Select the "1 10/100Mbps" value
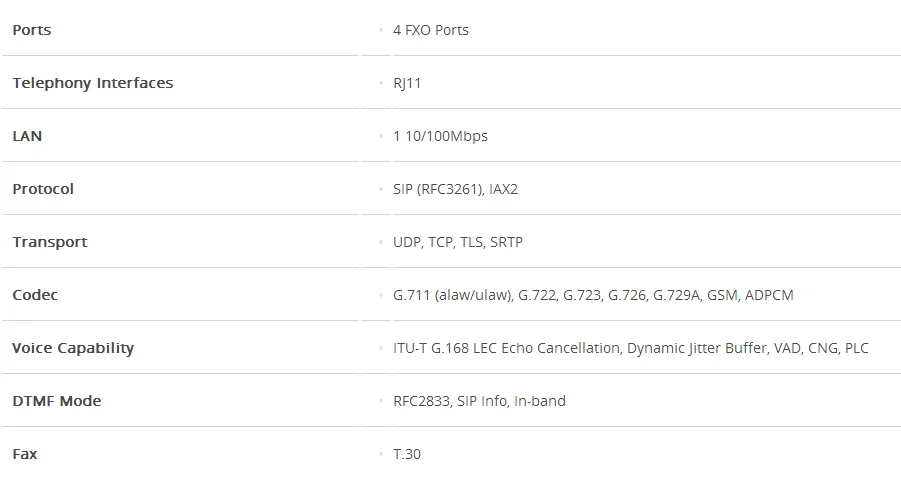This screenshot has height=478, width=901. click(440, 136)
